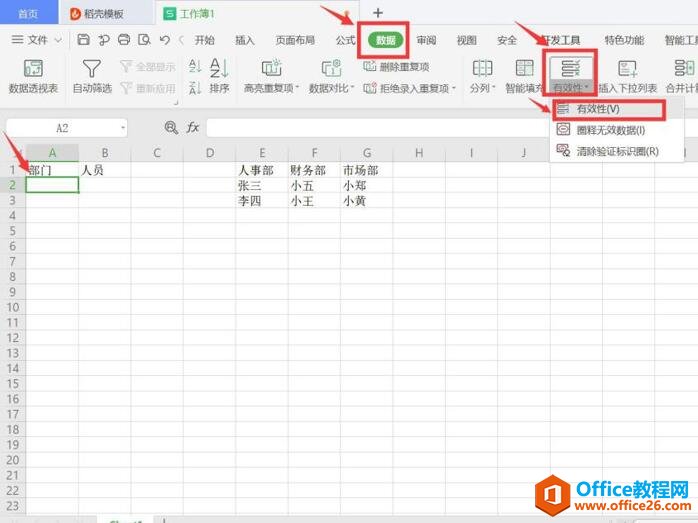Click the 重新应用 reapply filter button
Screen dimensions: 698x523
[148, 88]
